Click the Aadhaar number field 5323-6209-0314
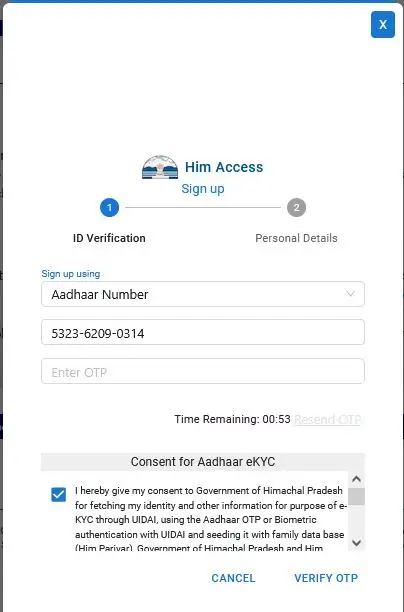Screen dimensions: 404x612 tap(203, 333)
